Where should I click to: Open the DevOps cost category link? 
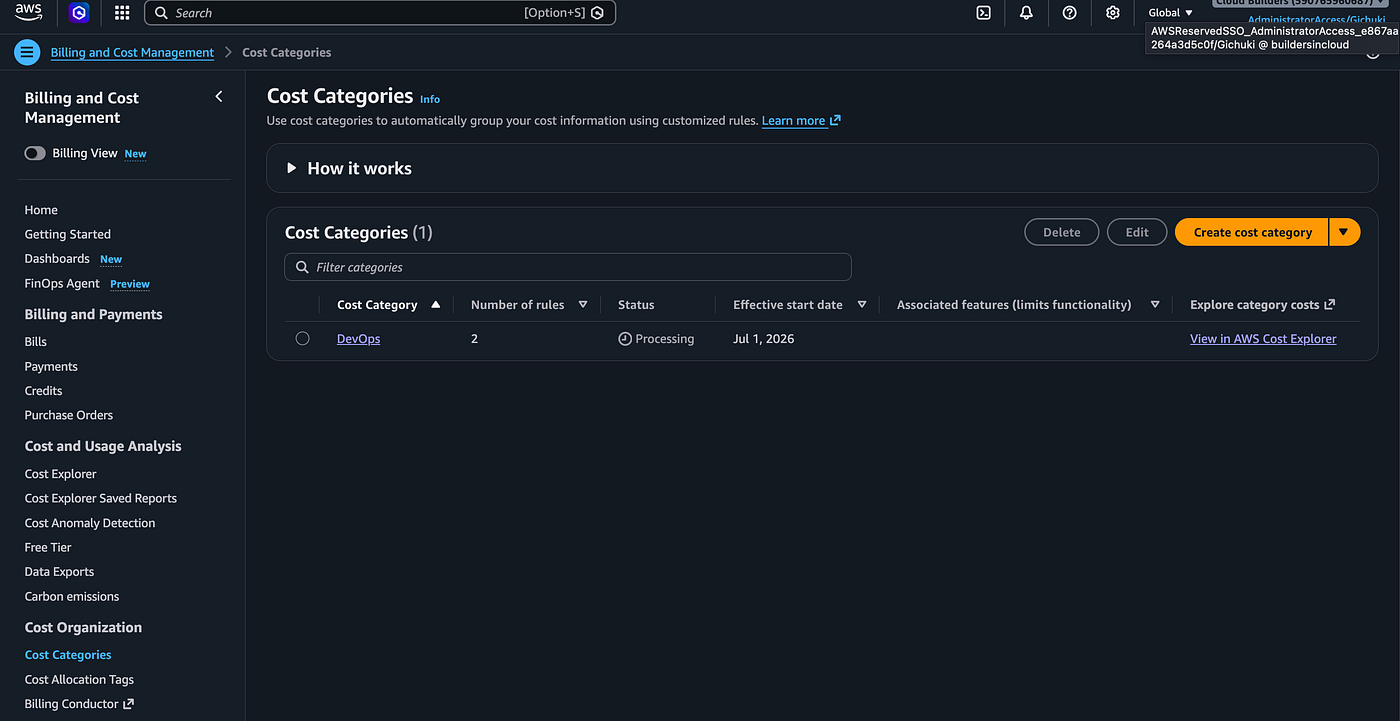pos(358,339)
